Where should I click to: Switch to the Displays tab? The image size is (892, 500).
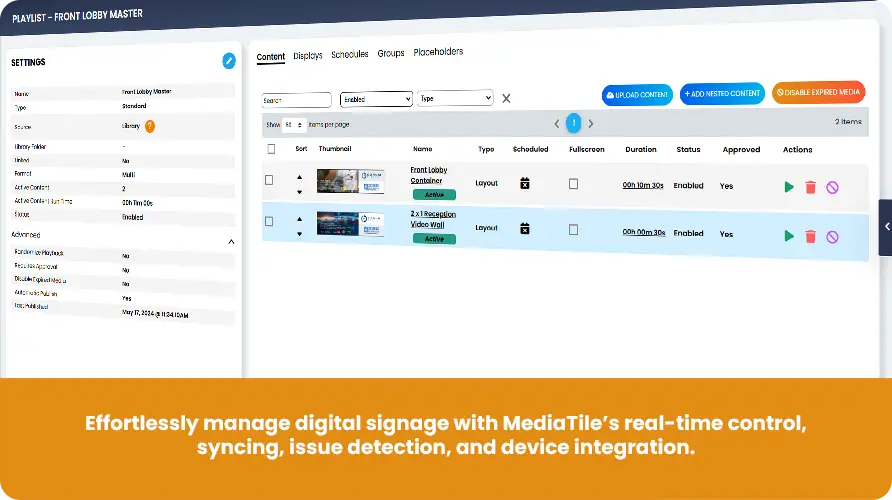click(x=308, y=56)
